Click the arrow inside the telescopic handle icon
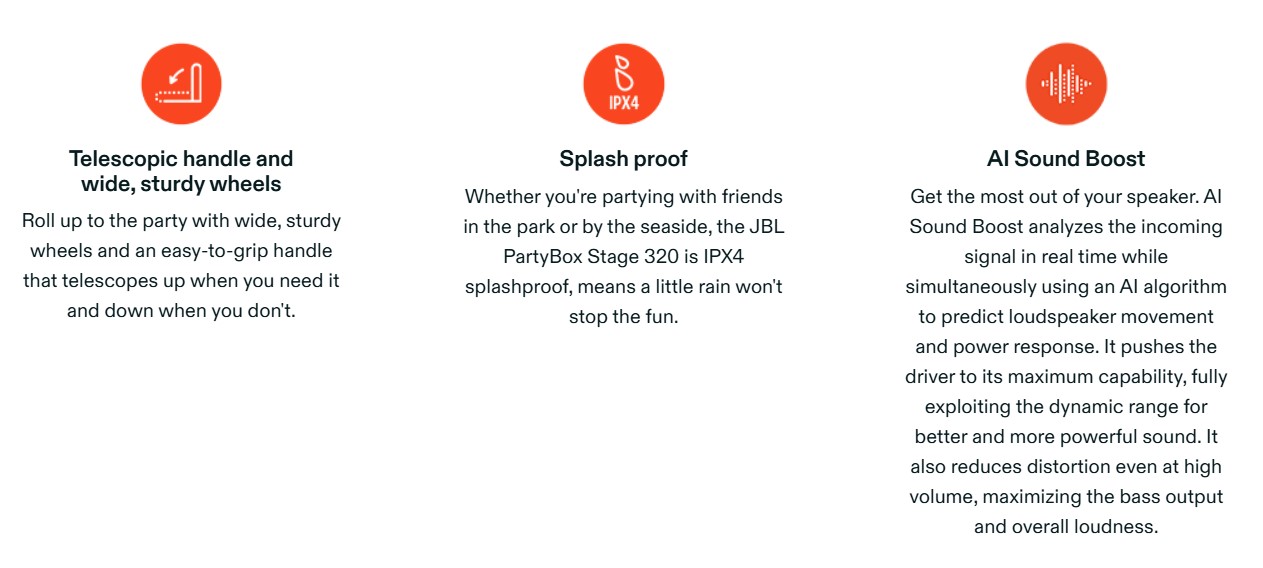This screenshot has height=568, width=1263. click(x=176, y=77)
